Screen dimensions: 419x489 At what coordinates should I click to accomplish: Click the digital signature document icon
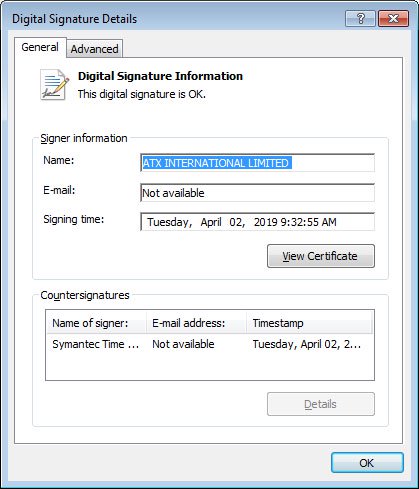tap(55, 85)
